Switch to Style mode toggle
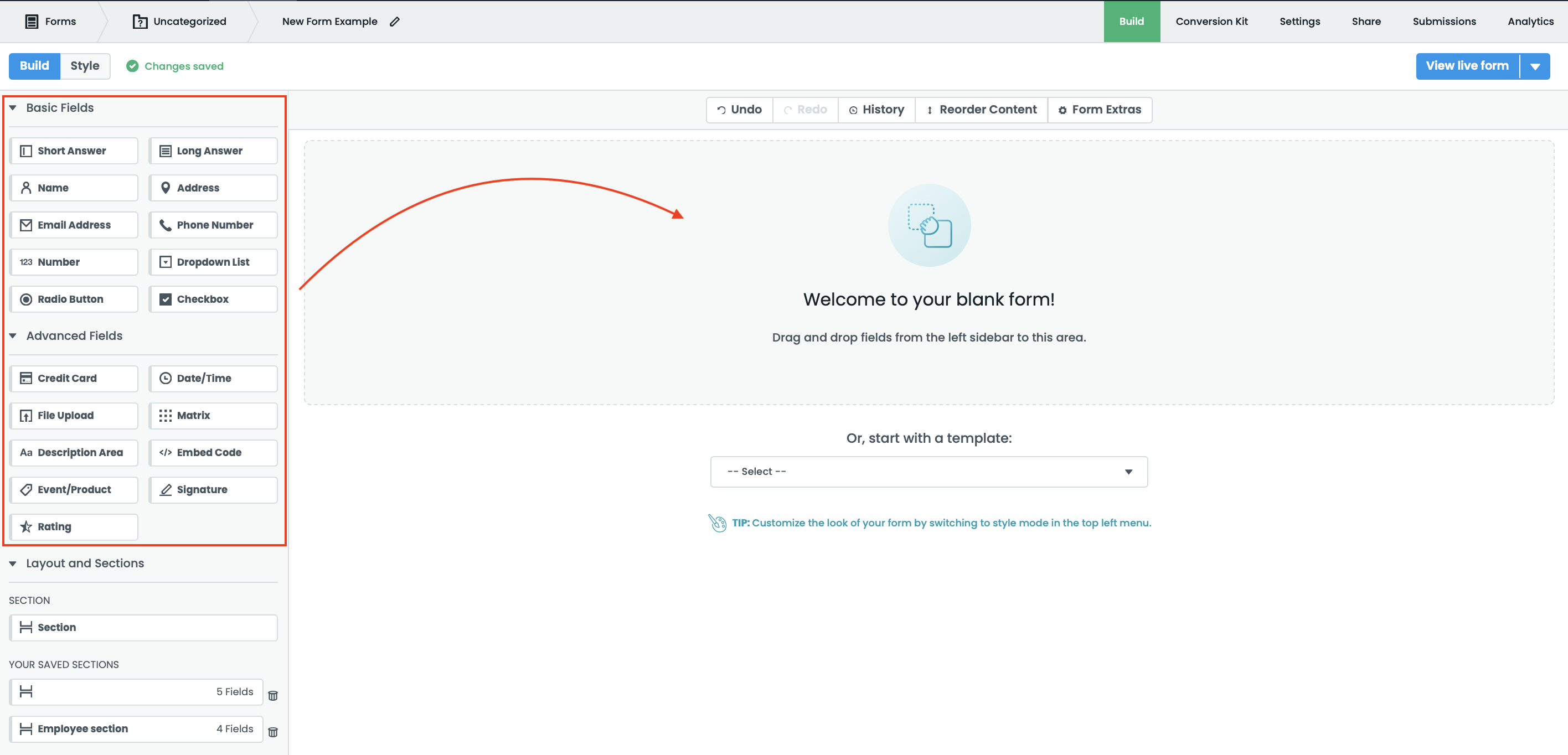The height and width of the screenshot is (755, 1568). point(85,66)
